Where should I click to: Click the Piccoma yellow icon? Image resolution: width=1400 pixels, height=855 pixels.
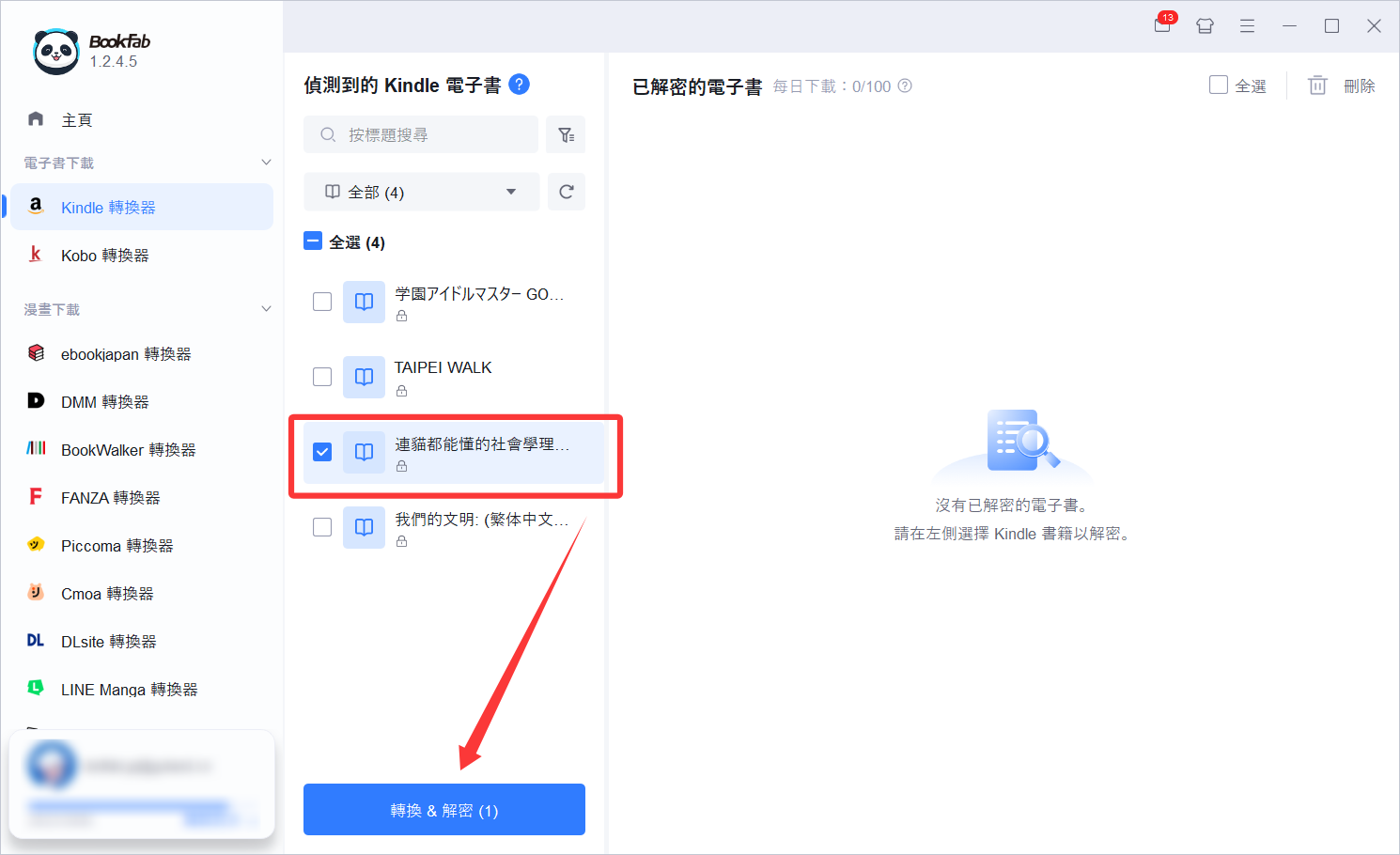[36, 544]
